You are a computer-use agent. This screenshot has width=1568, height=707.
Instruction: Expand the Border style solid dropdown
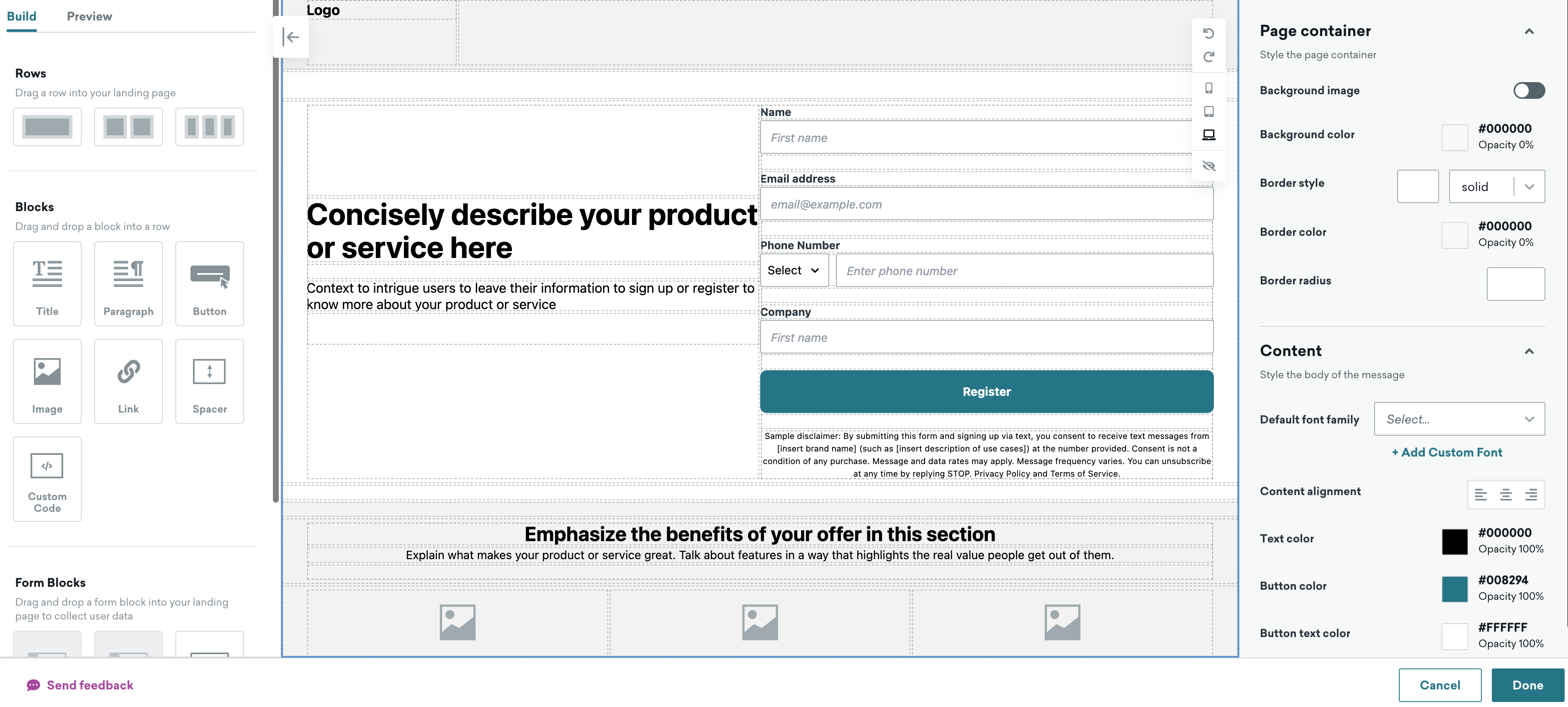pyautogui.click(x=1531, y=186)
